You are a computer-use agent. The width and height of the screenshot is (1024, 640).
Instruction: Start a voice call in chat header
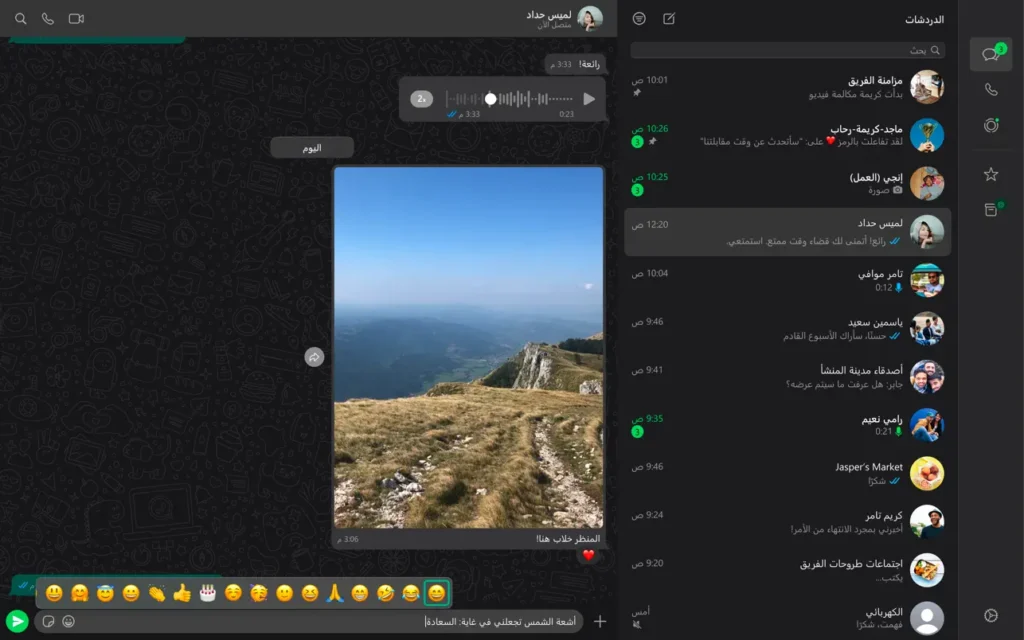pos(47,19)
